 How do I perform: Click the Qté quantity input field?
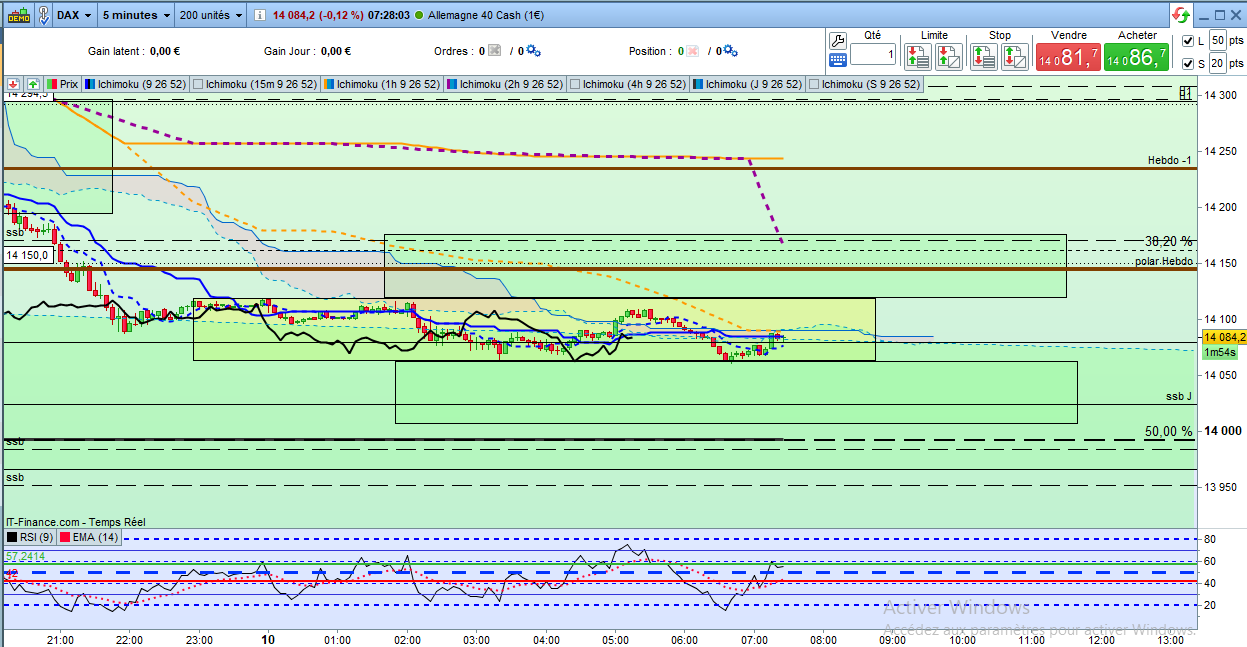click(873, 55)
